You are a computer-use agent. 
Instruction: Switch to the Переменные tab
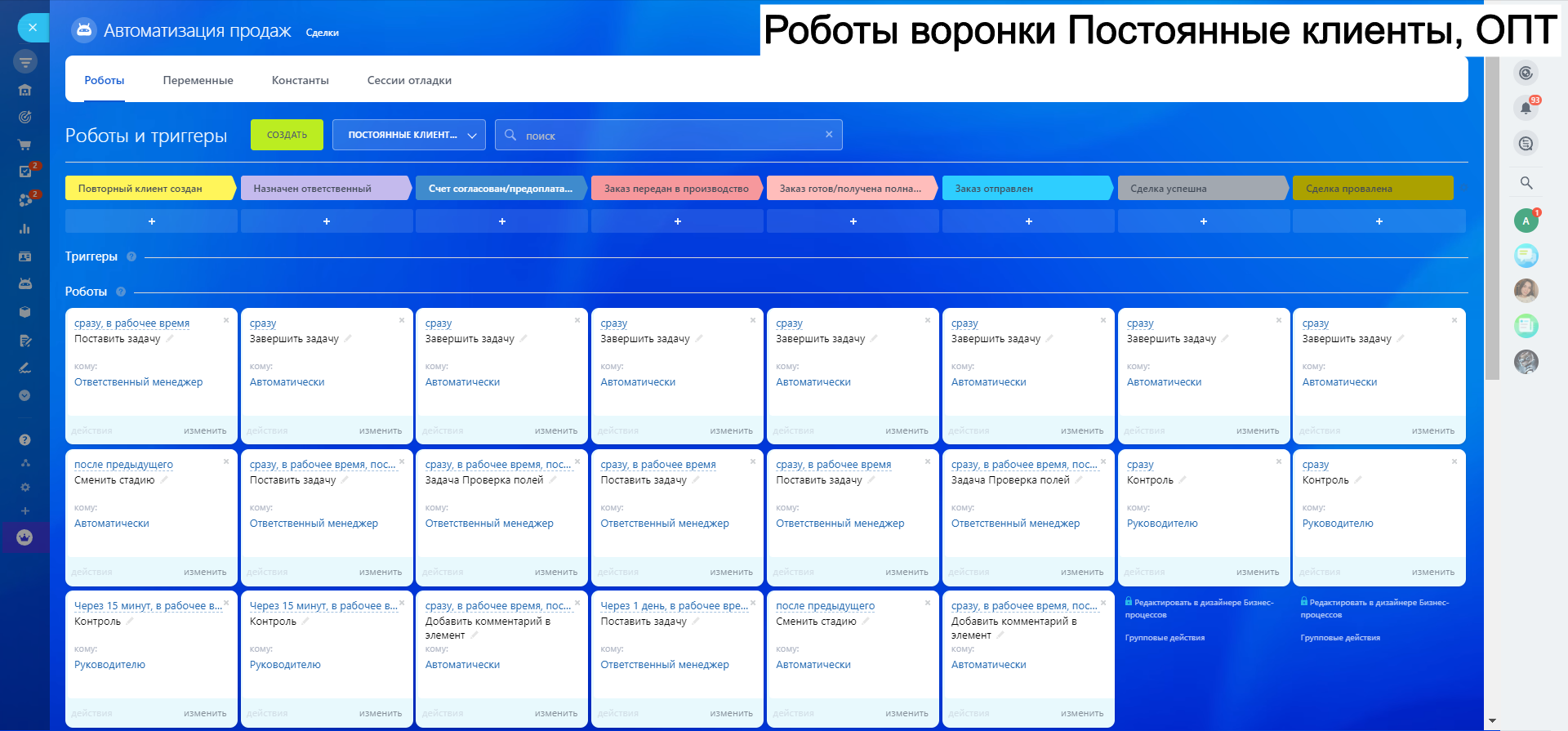point(198,80)
